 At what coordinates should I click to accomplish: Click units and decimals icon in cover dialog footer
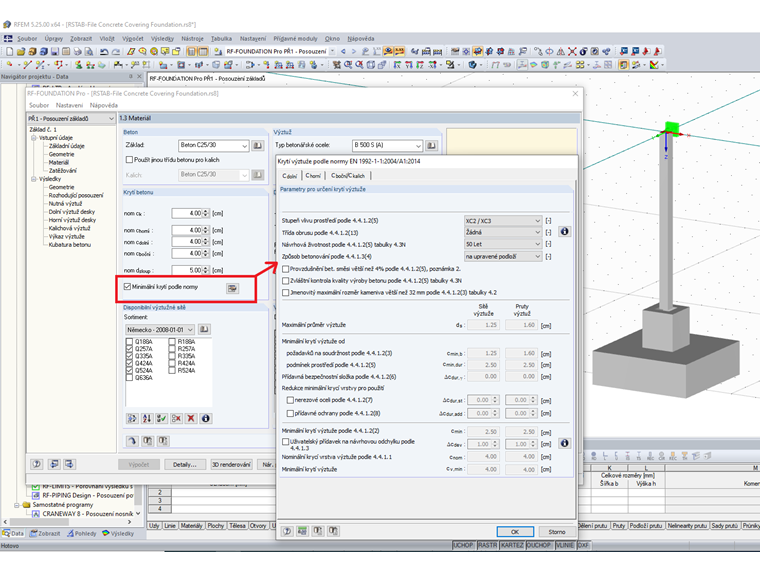(x=302, y=531)
